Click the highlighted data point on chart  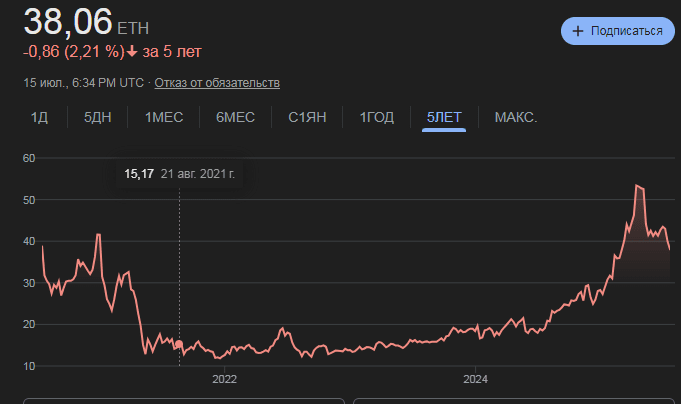(x=179, y=344)
